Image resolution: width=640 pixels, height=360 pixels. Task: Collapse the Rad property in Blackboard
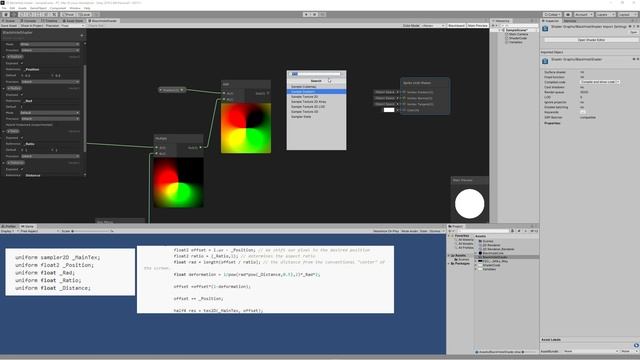tap(4, 88)
